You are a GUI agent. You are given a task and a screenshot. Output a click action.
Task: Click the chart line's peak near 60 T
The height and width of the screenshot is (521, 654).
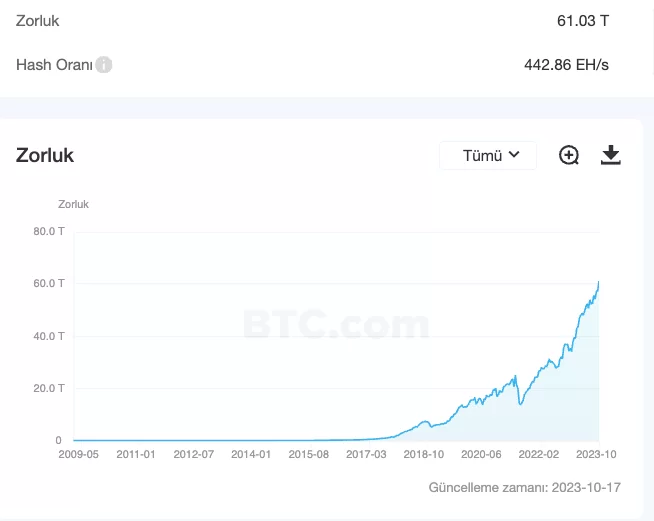click(x=598, y=284)
